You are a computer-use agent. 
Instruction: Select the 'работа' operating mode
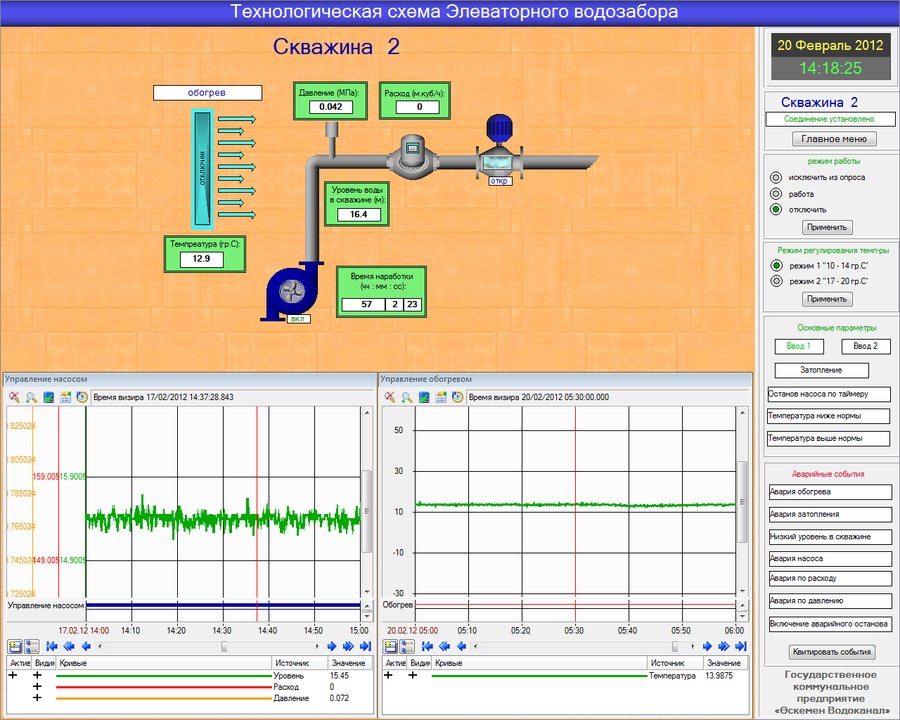pos(775,193)
